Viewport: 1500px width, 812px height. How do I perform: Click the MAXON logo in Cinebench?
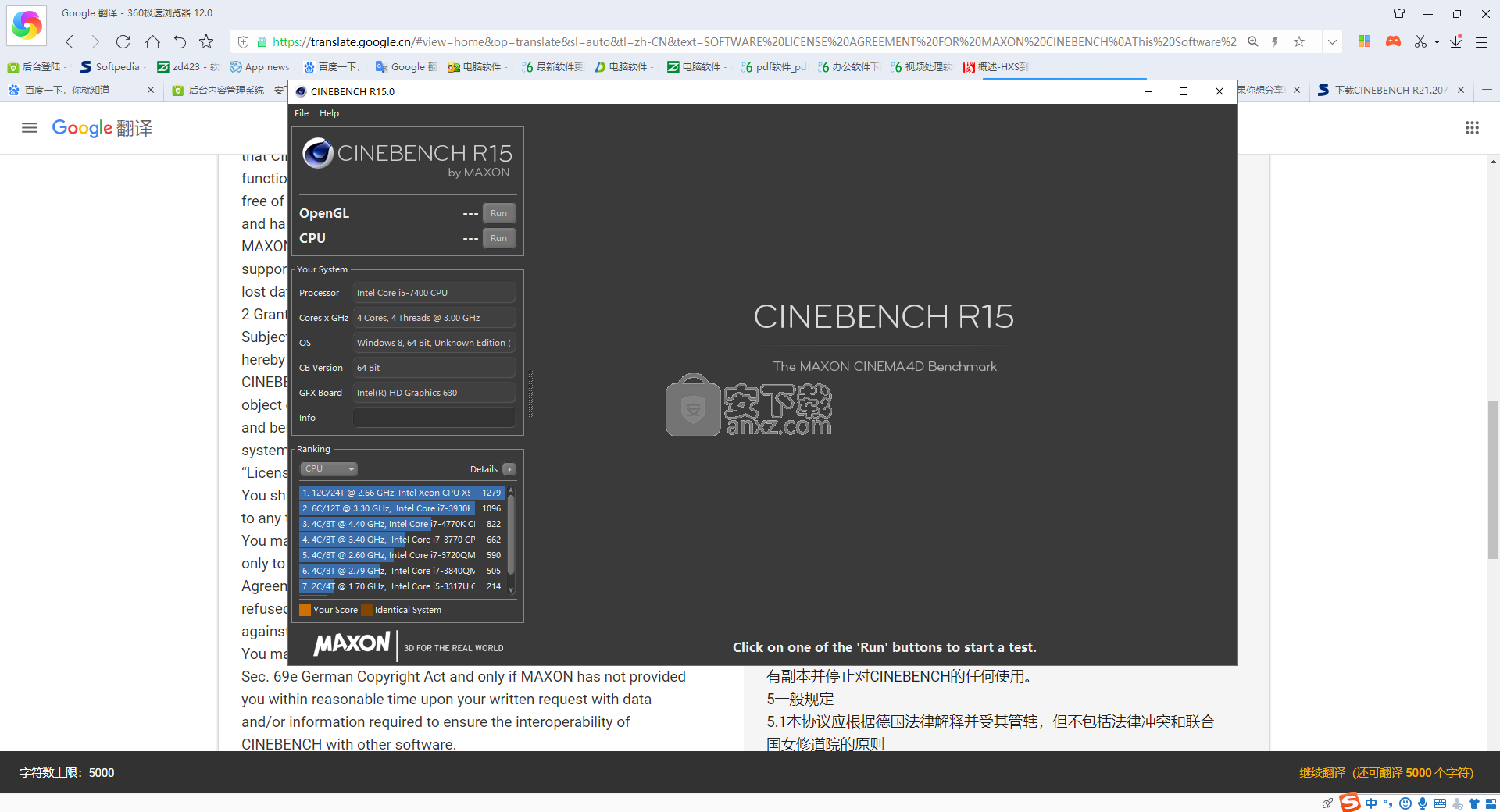[352, 644]
